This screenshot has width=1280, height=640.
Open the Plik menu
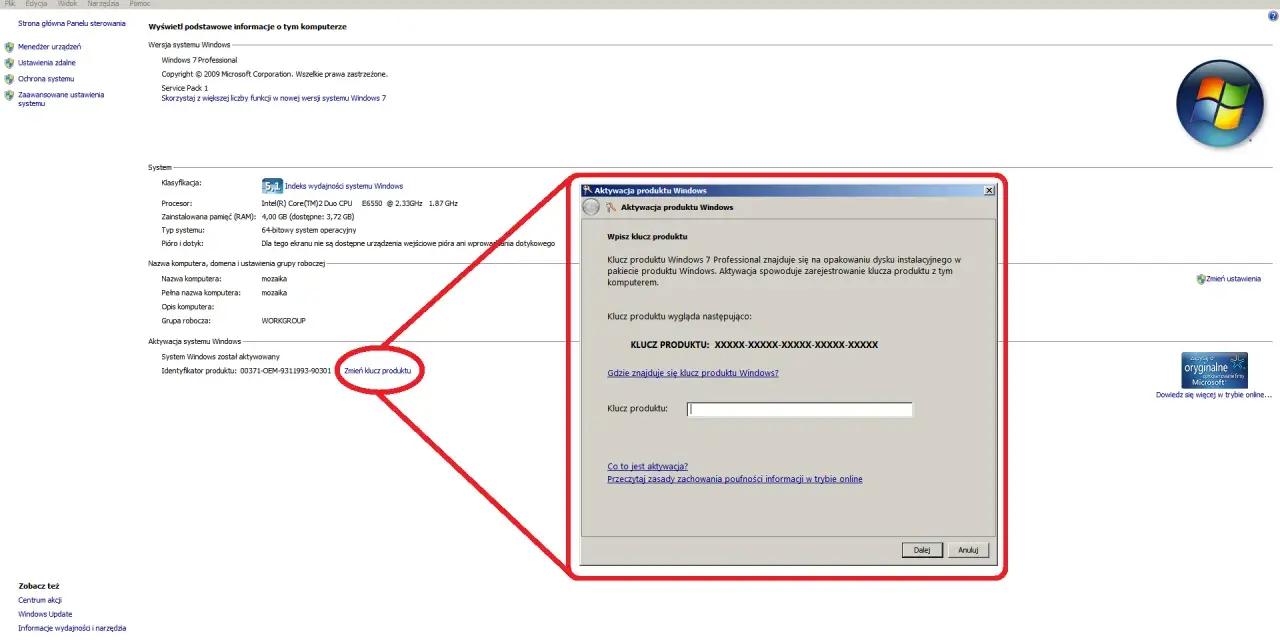(10, 4)
